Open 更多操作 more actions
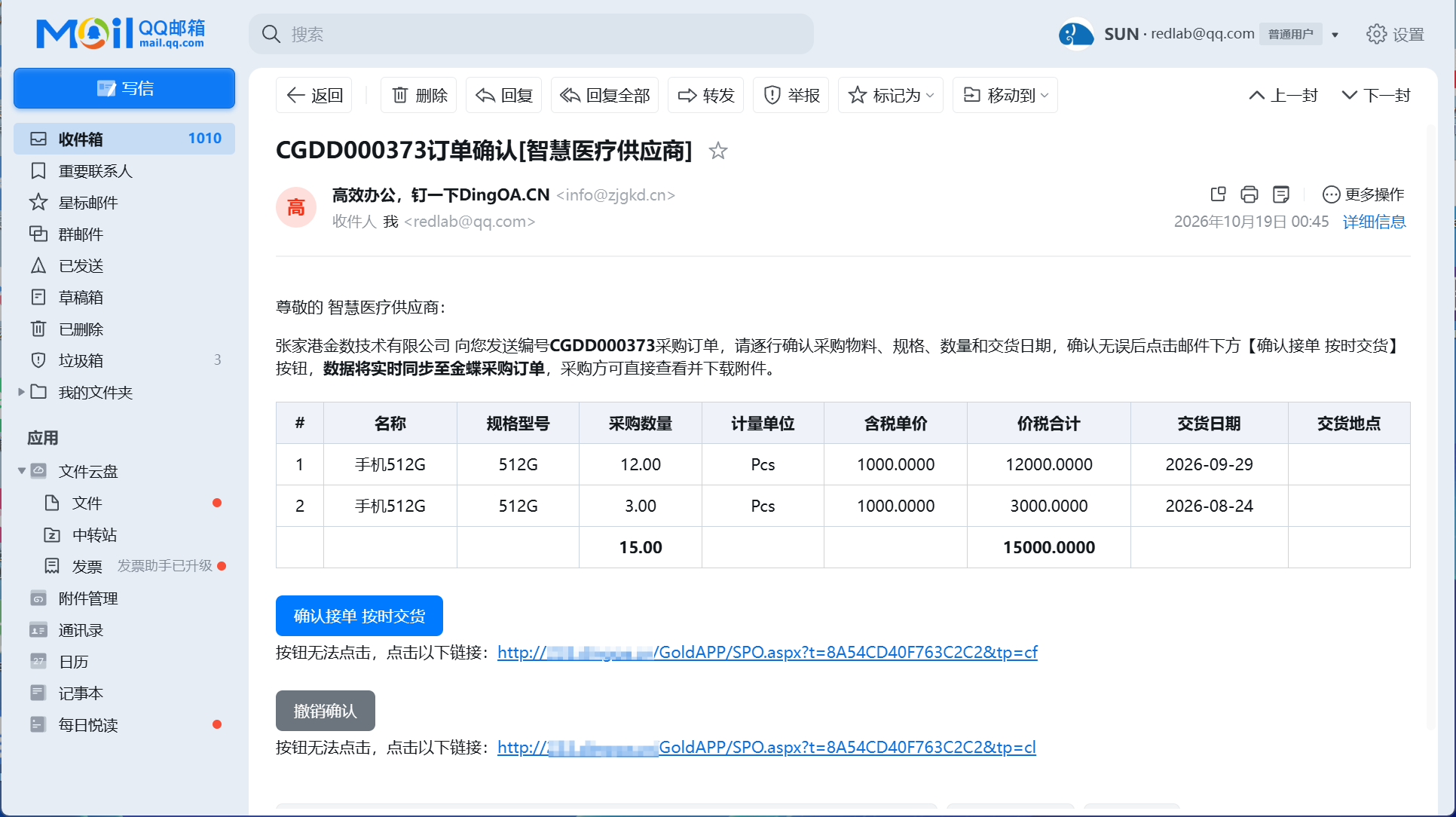Image resolution: width=1456 pixels, height=817 pixels. click(1364, 194)
